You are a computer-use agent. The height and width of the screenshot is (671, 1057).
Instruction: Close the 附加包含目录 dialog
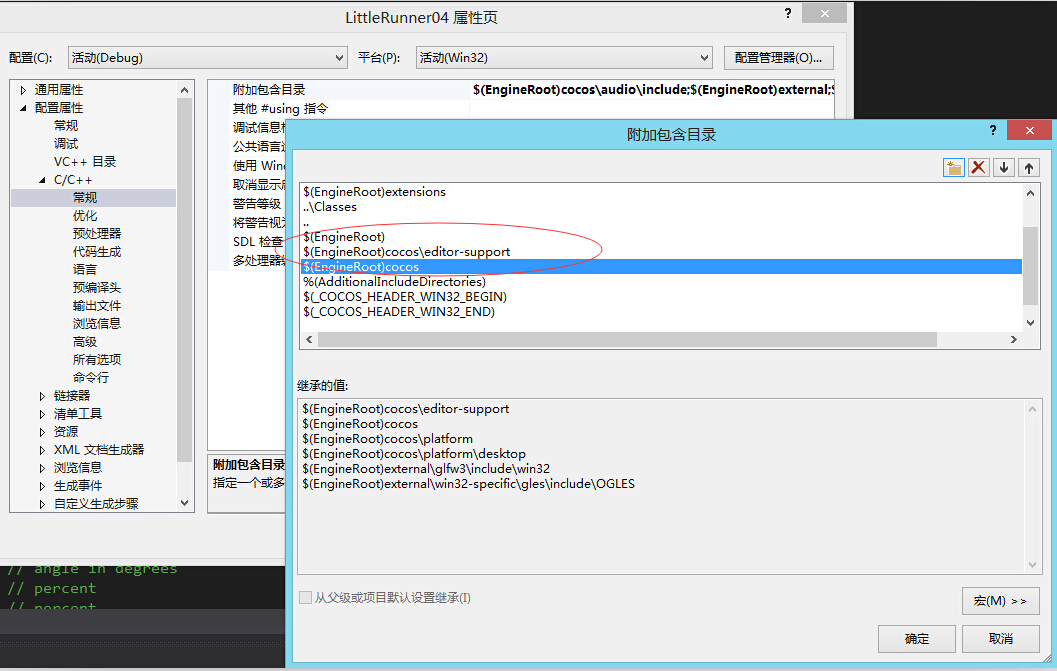(x=1029, y=130)
